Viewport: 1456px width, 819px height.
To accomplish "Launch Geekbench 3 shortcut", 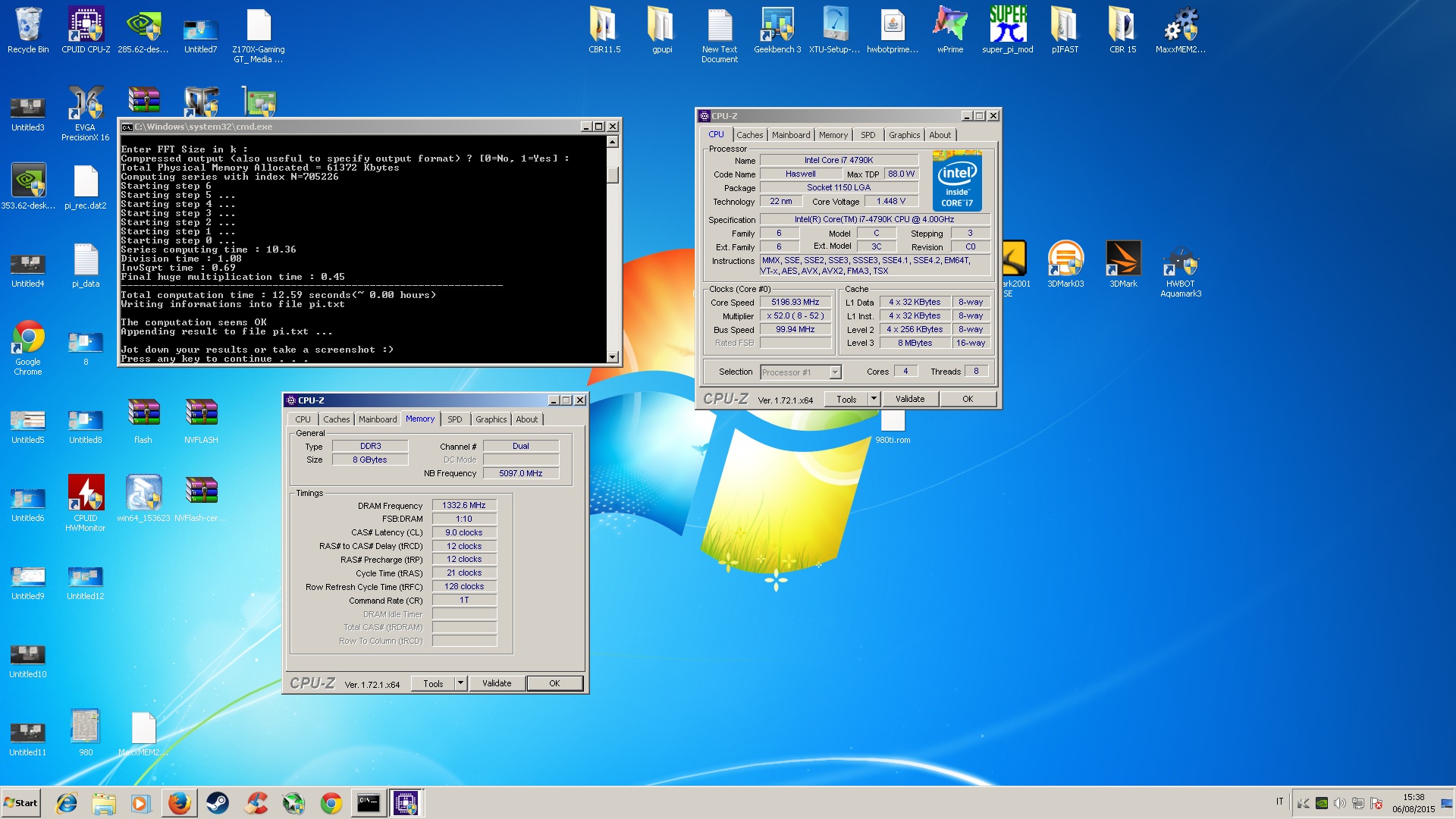I will click(x=777, y=30).
